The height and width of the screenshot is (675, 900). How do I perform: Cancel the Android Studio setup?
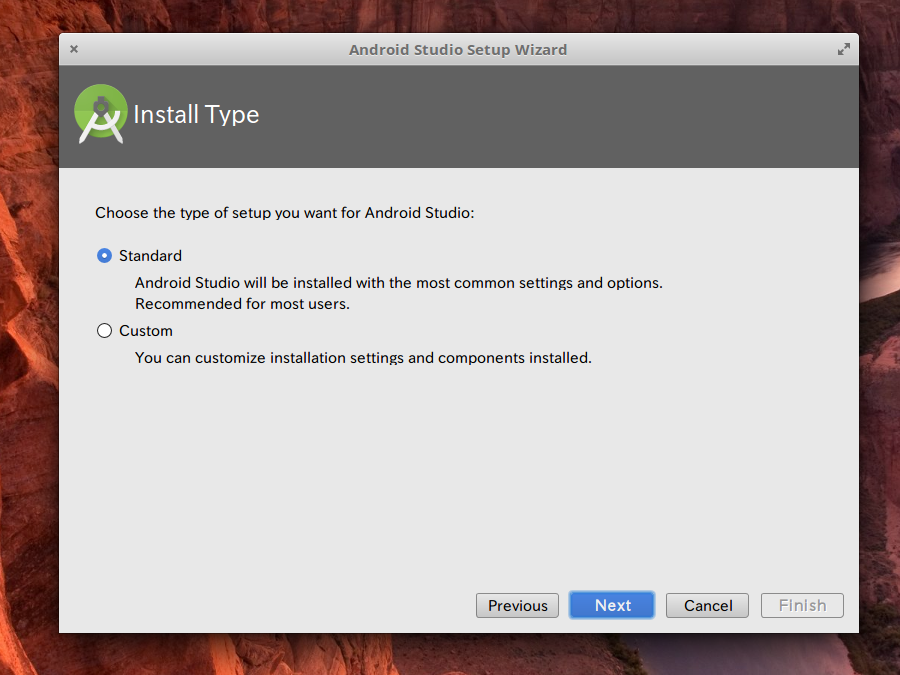(707, 606)
